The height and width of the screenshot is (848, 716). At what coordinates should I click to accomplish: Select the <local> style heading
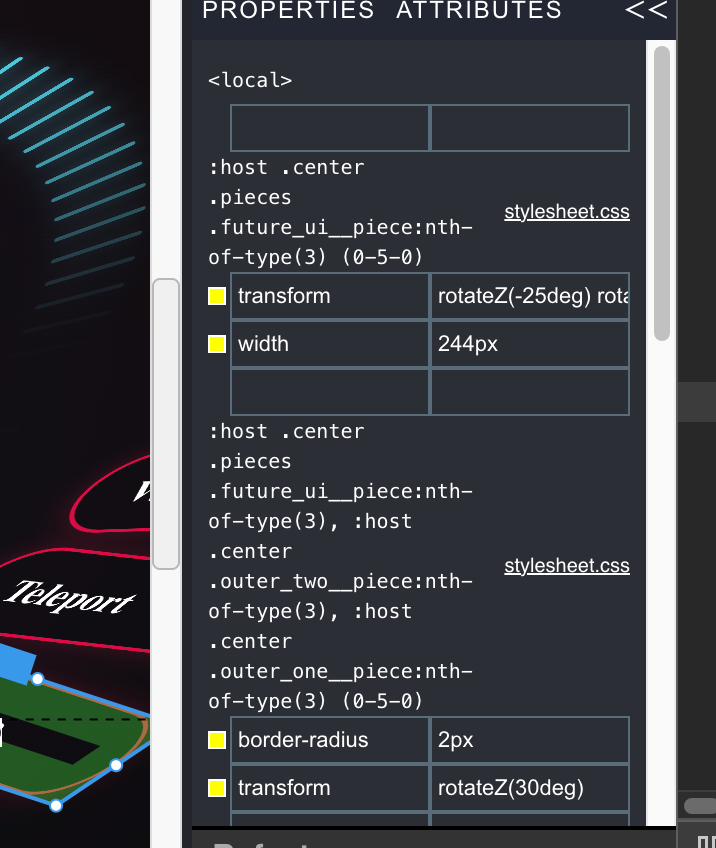point(250,81)
